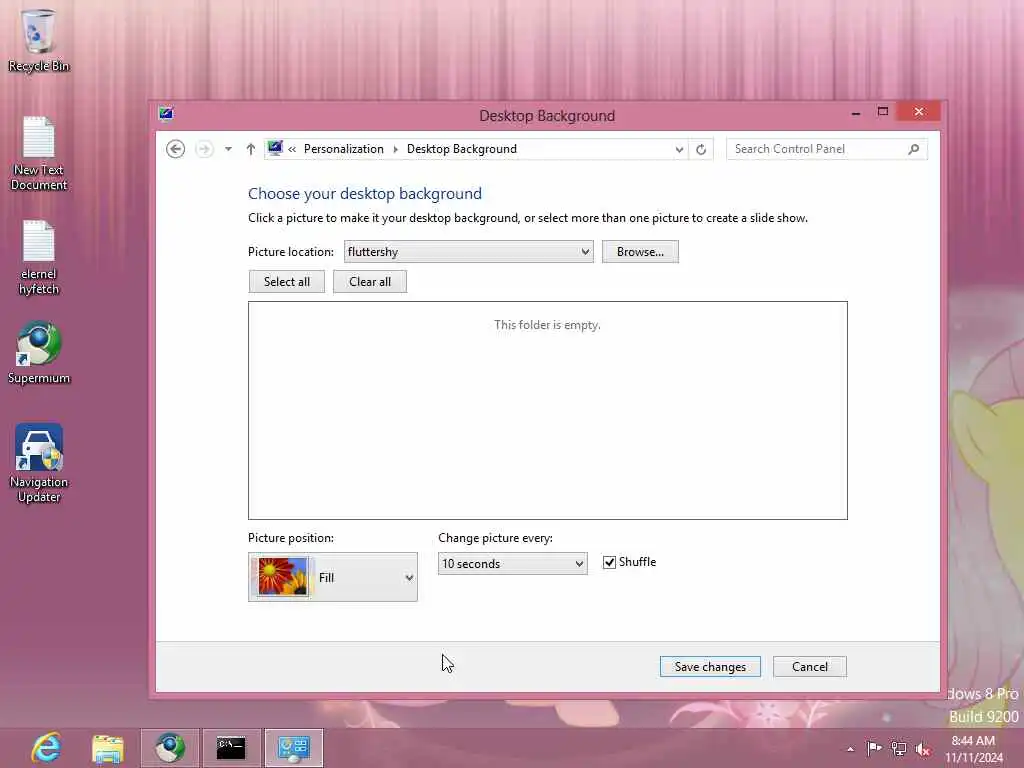Open the Picture location dropdown
Viewport: 1024px width, 768px height.
(468, 251)
